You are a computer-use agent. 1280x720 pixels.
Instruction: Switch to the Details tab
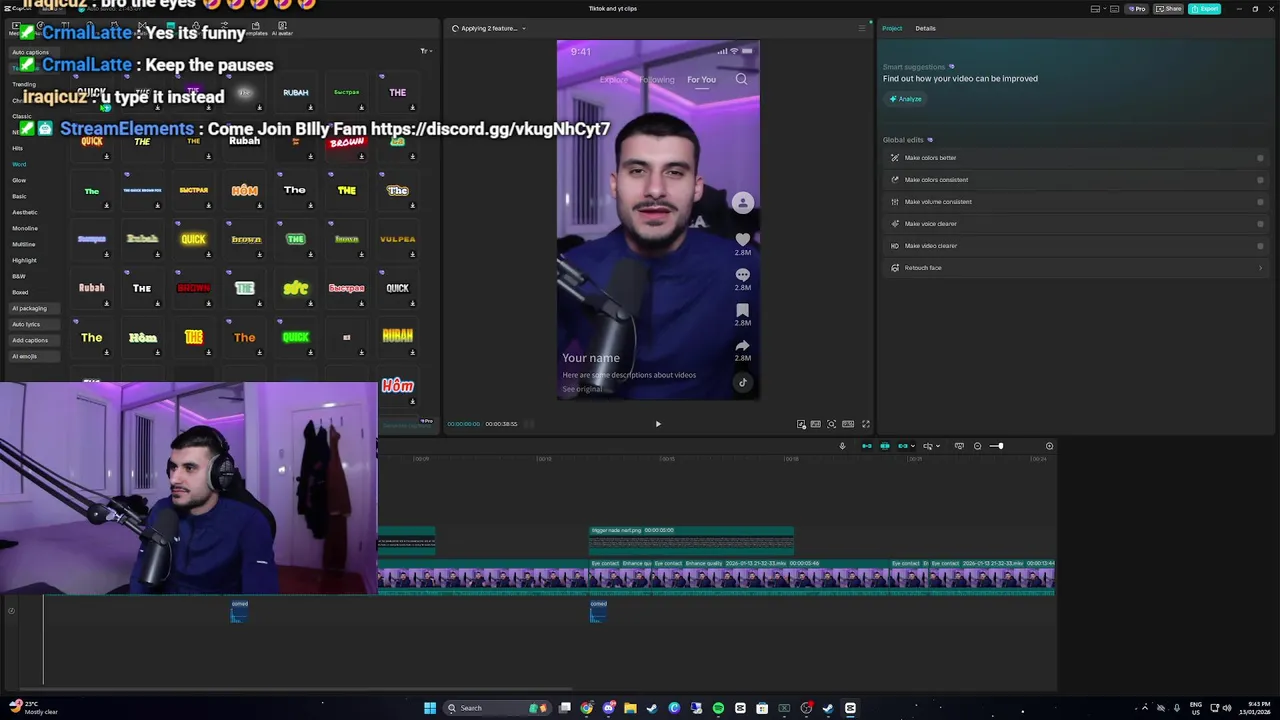[925, 28]
